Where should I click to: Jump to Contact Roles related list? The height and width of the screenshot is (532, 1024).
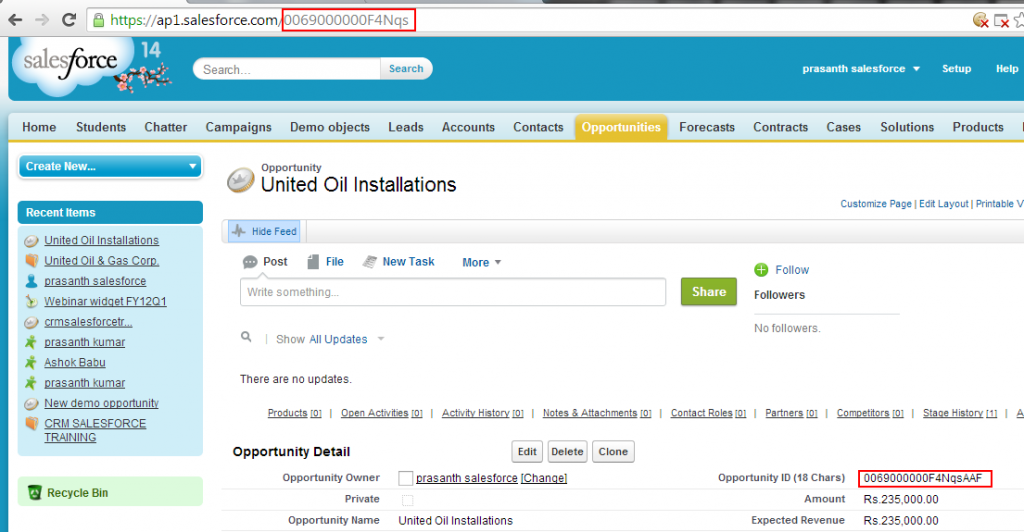[x=708, y=413]
